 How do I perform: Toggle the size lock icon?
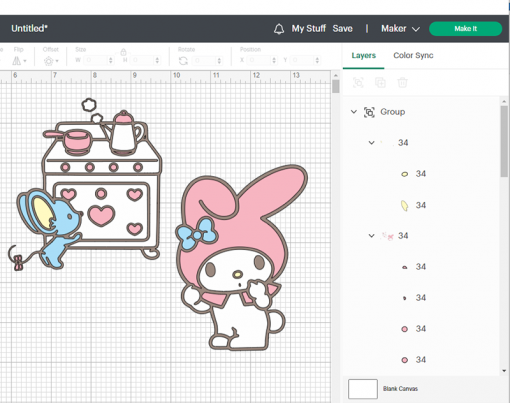(123, 52)
